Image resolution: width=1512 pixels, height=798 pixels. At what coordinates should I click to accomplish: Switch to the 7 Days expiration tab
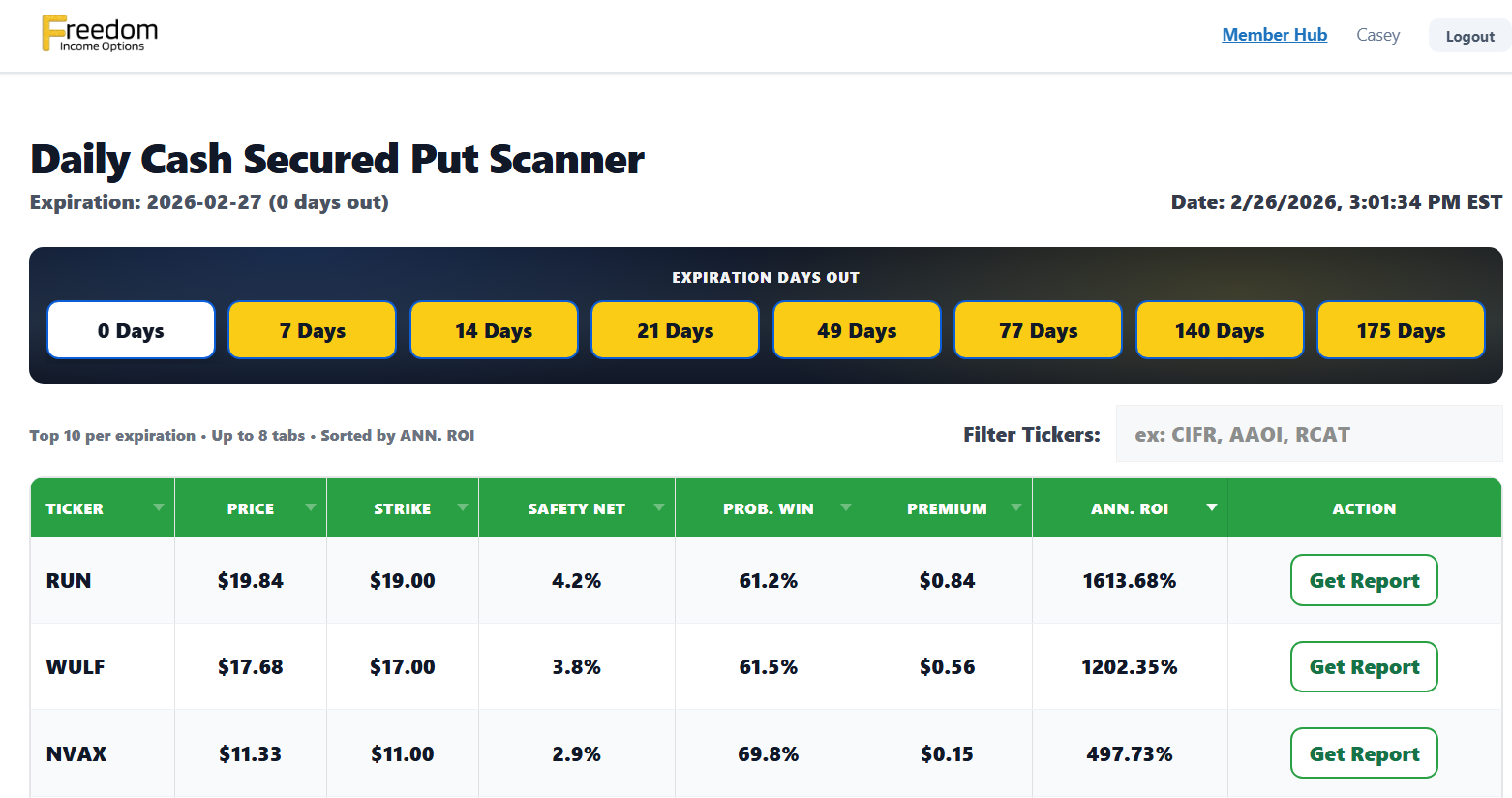click(x=312, y=329)
